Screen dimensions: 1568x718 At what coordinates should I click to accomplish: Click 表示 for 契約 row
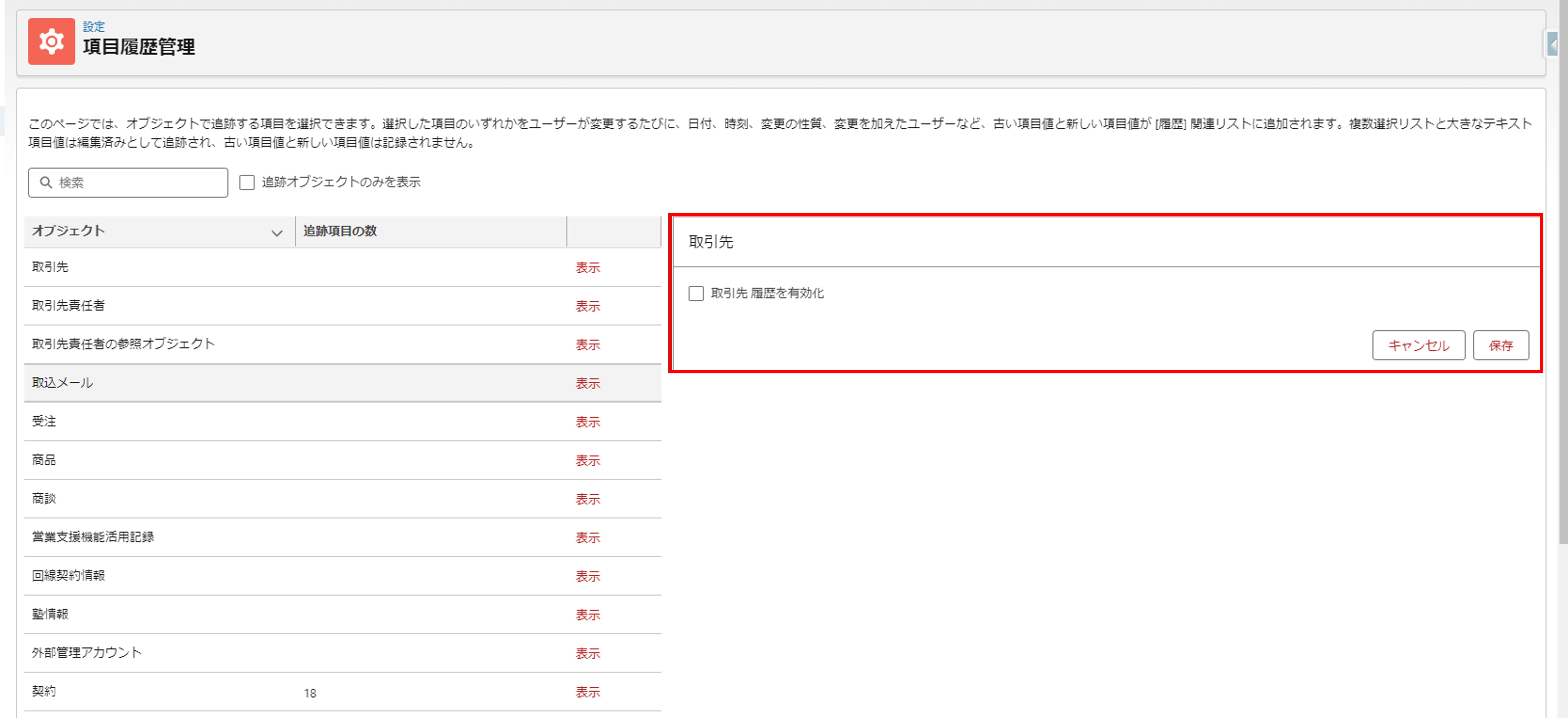[587, 692]
